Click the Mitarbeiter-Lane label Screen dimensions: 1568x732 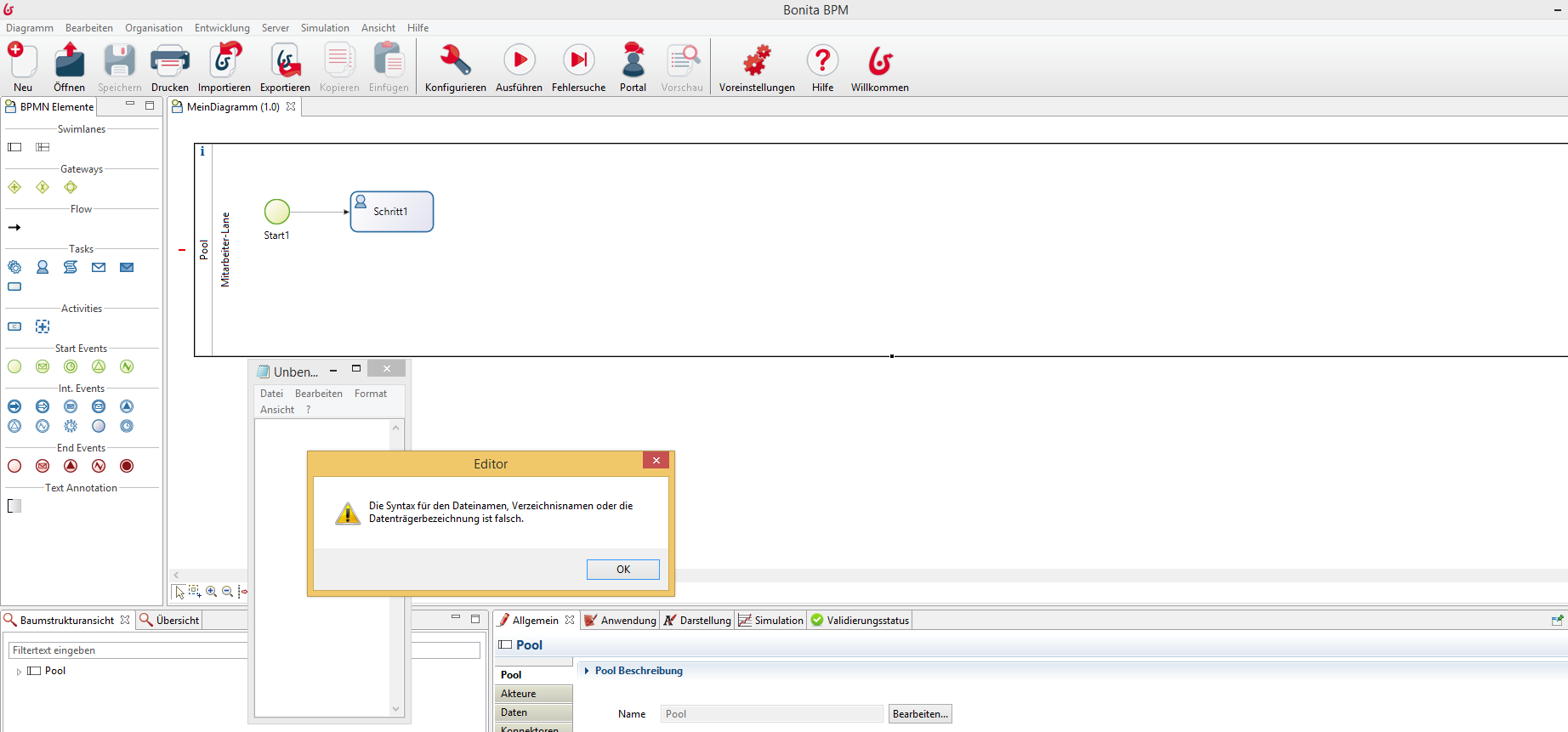[225, 249]
